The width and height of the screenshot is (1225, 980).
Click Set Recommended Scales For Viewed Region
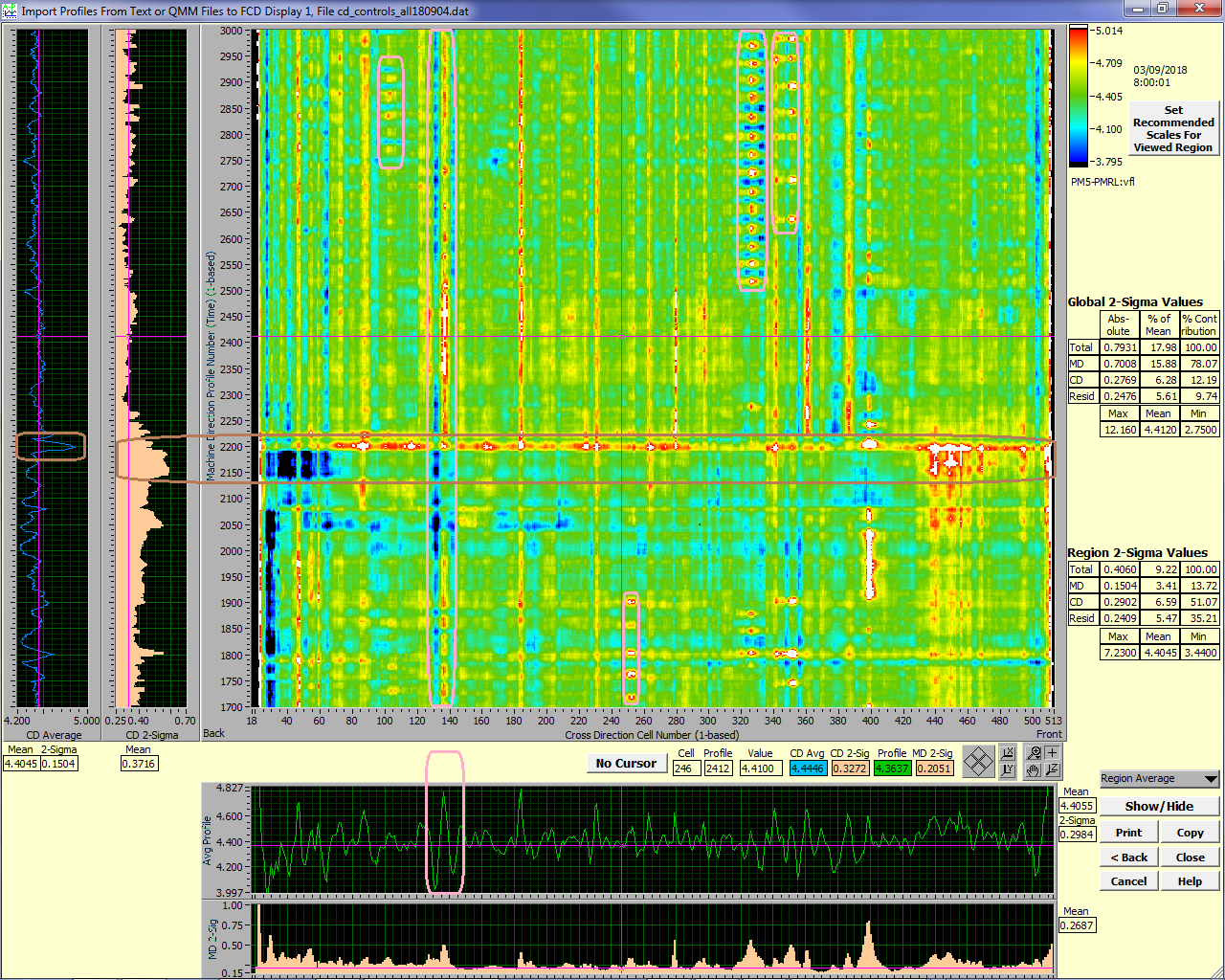[x=1173, y=129]
